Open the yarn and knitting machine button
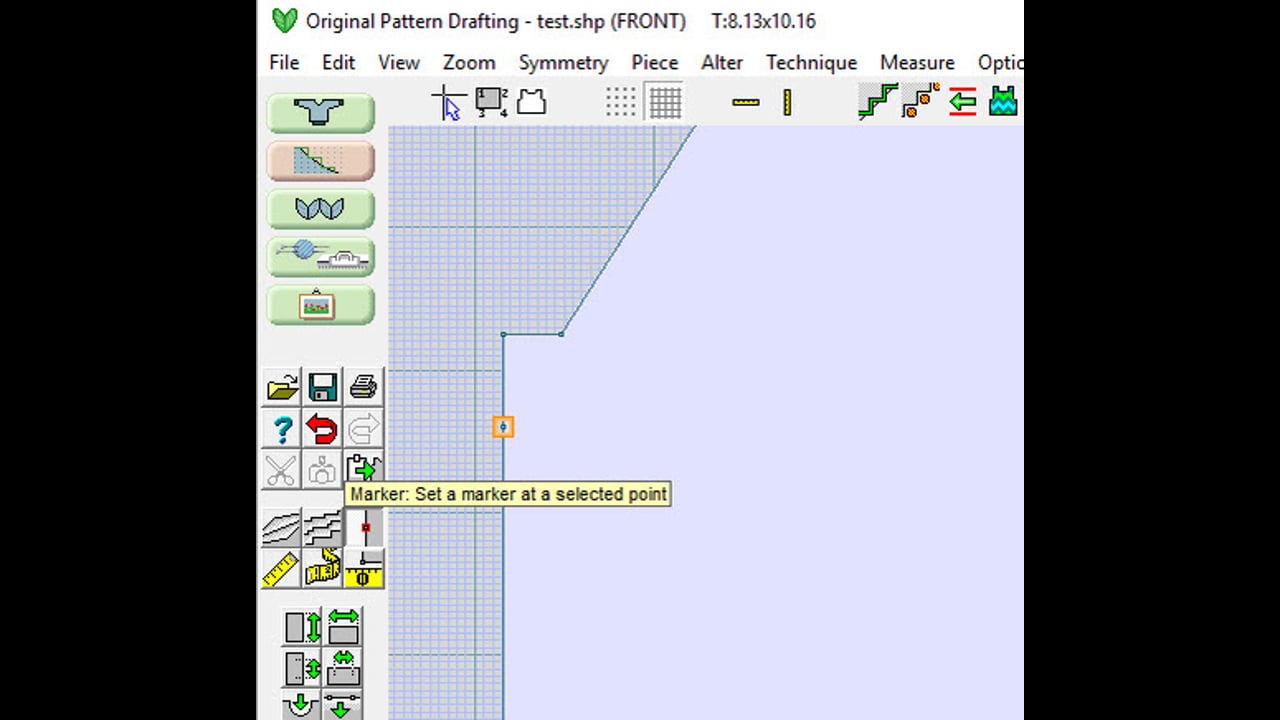 pos(320,256)
